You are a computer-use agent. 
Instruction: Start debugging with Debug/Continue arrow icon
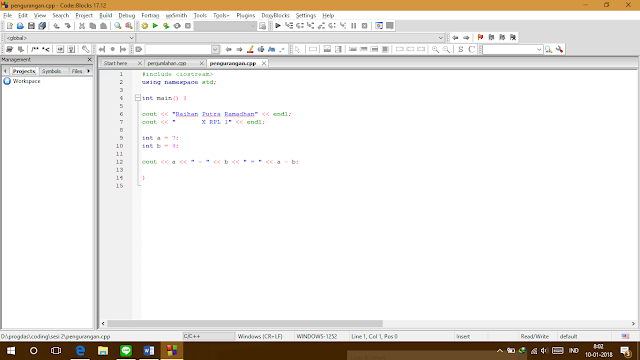[278, 26]
